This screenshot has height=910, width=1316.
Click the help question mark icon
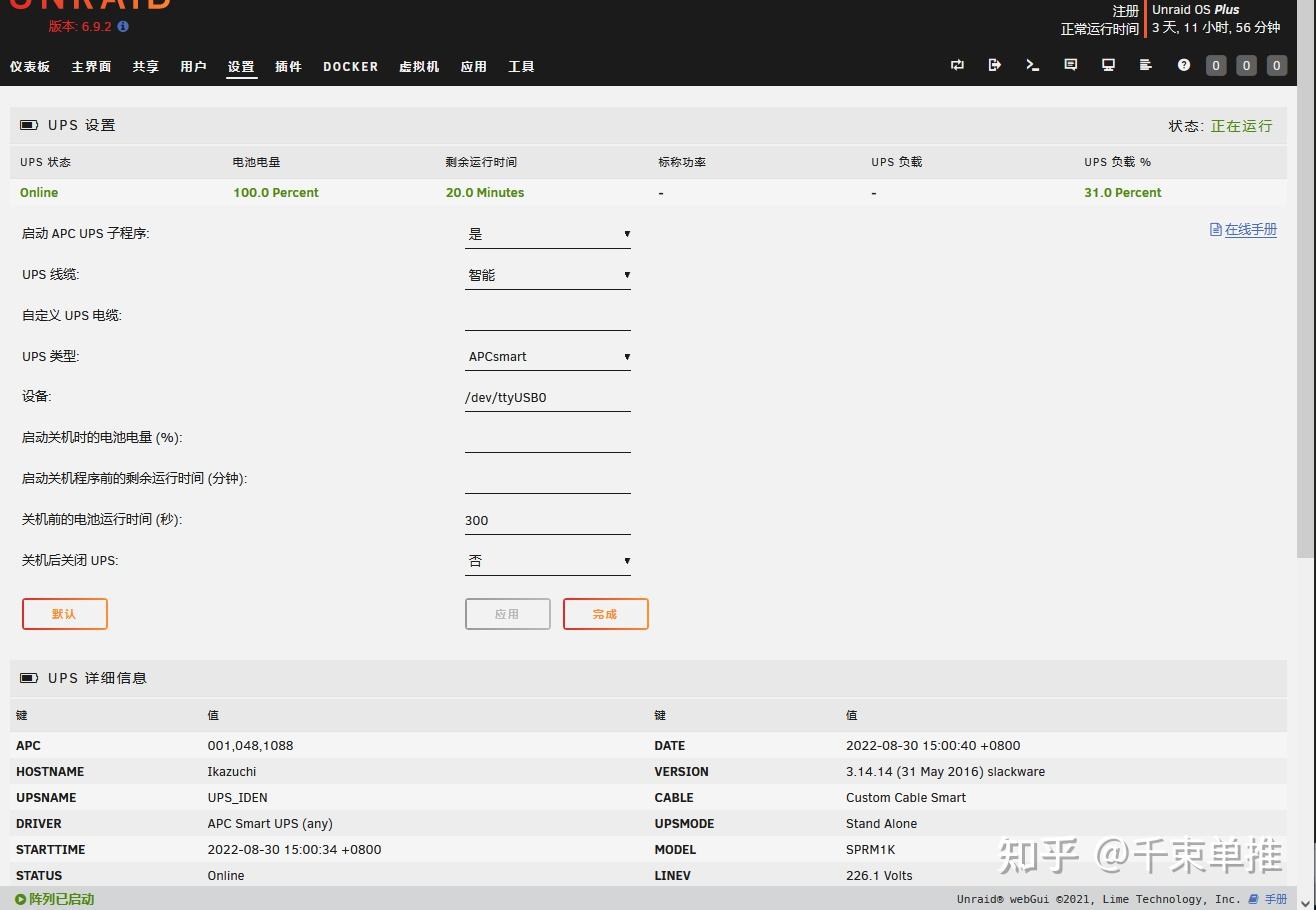click(1184, 65)
